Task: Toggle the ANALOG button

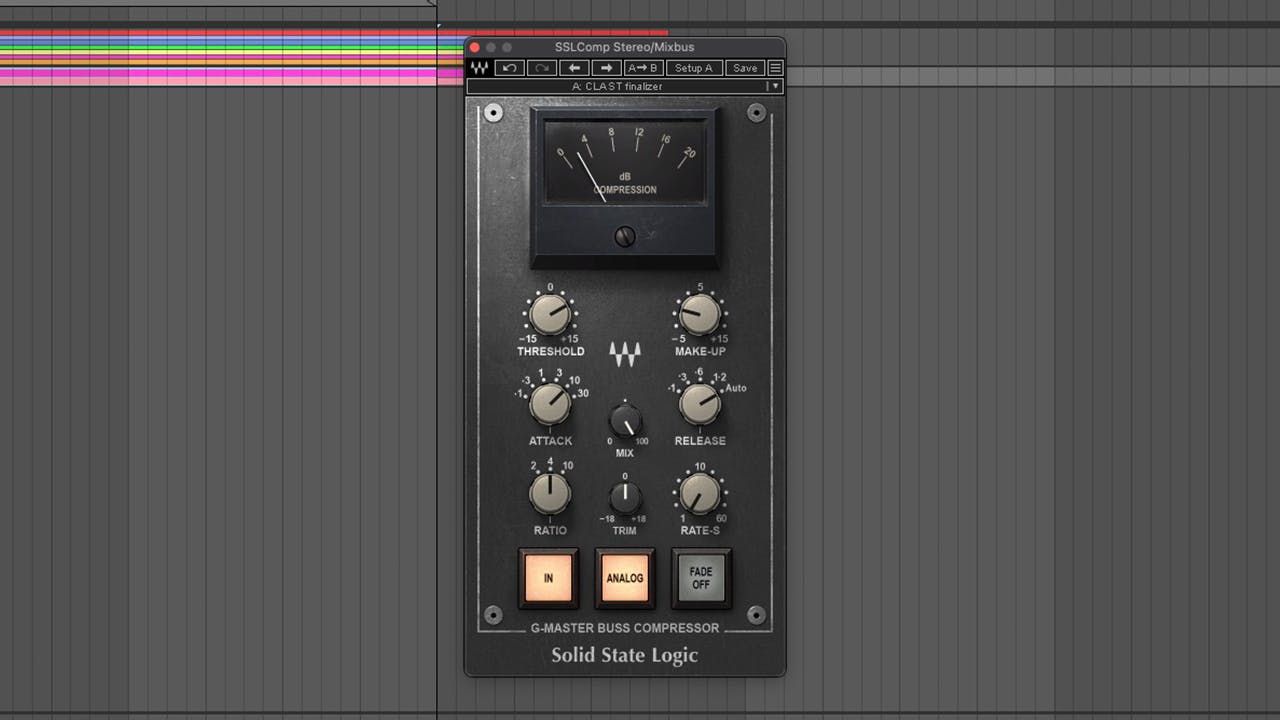Action: point(625,578)
